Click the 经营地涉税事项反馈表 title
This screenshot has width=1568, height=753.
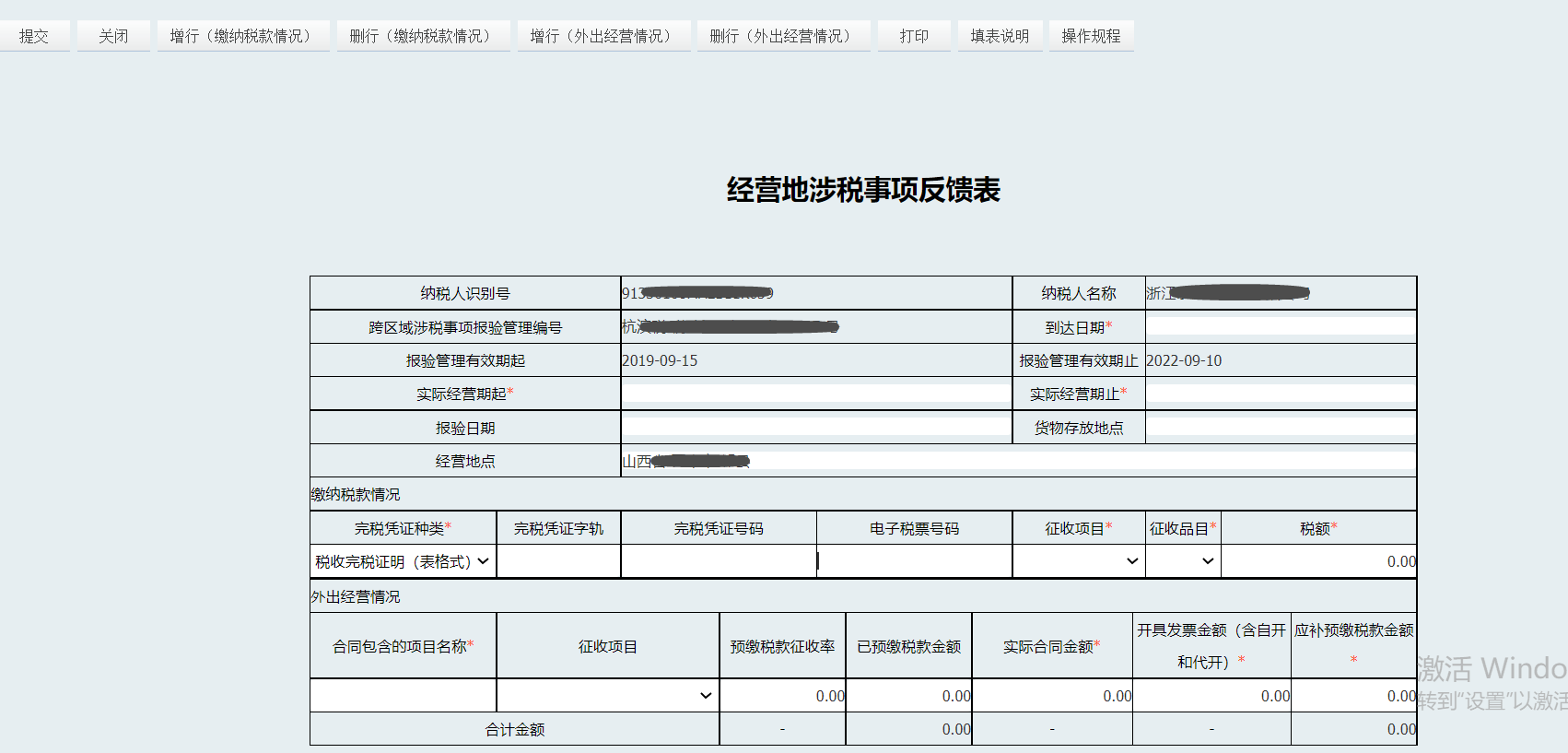[x=863, y=190]
